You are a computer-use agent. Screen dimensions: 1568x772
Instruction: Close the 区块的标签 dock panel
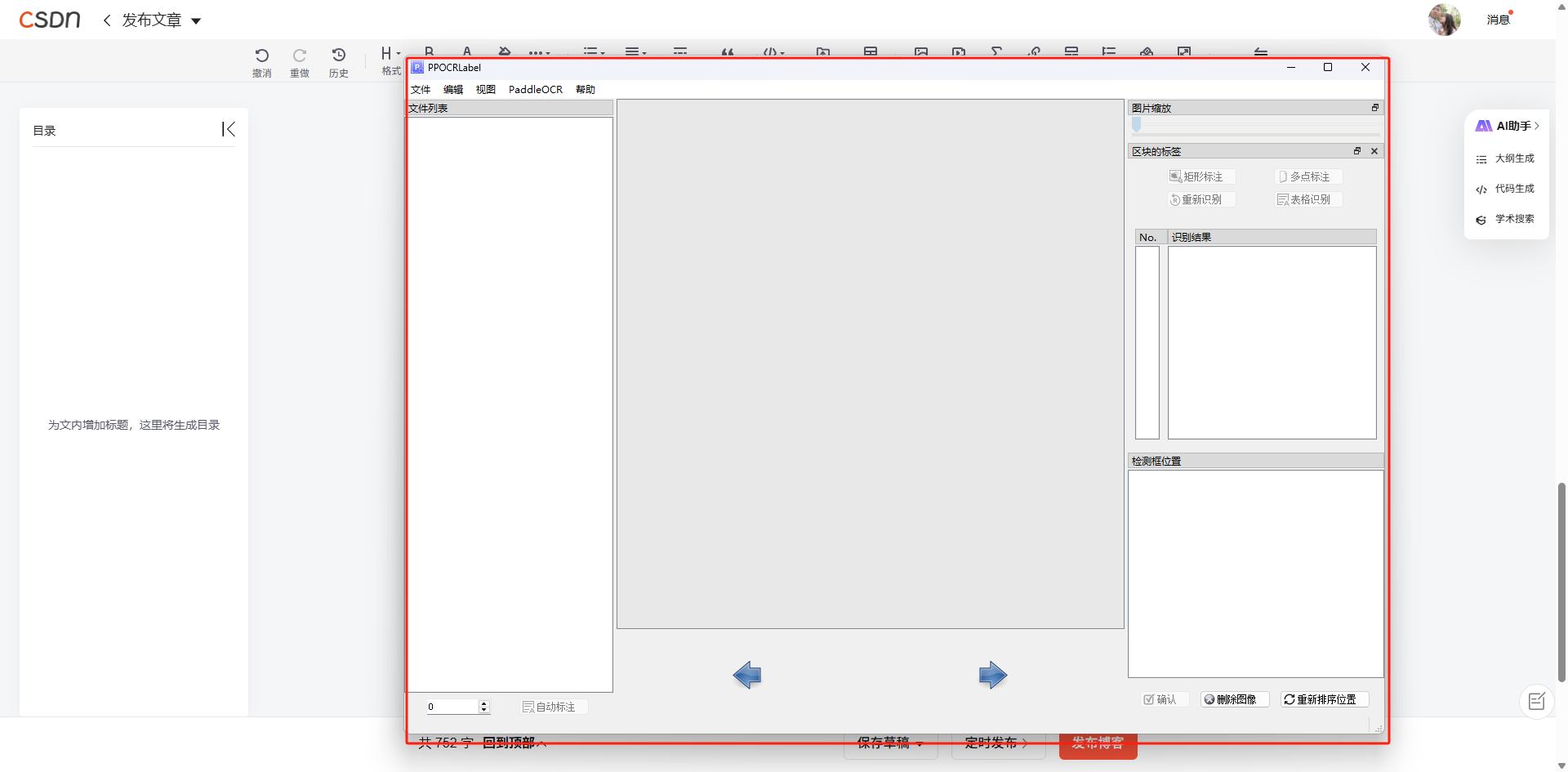click(1374, 151)
